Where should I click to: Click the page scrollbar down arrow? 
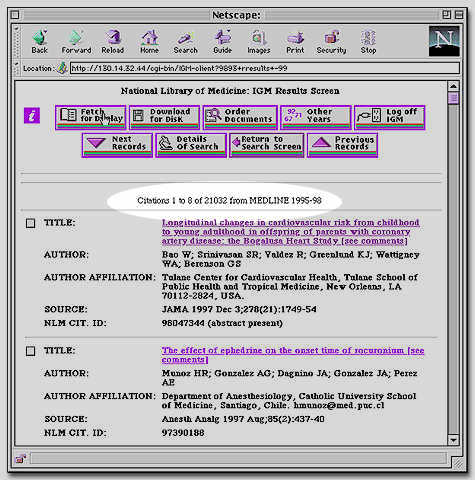pyautogui.click(x=453, y=440)
